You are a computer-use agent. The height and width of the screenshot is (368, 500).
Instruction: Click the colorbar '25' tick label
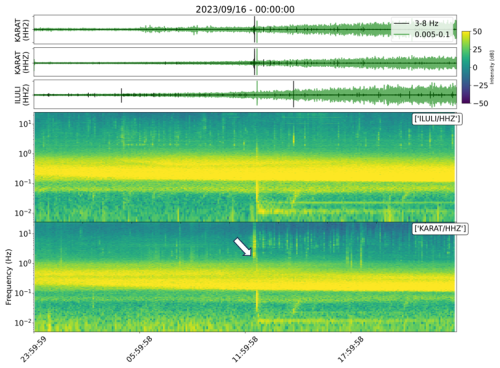(x=477, y=49)
